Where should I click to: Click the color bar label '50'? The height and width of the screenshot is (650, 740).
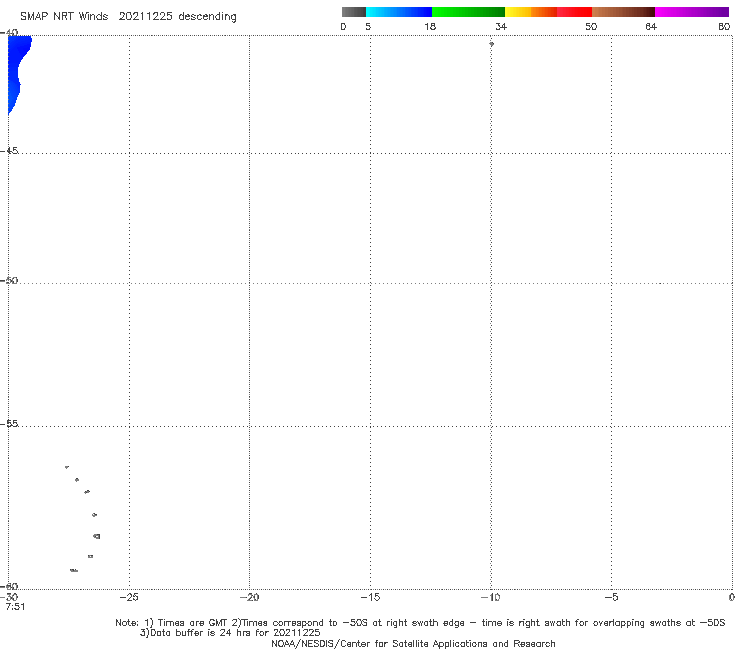[x=591, y=27]
